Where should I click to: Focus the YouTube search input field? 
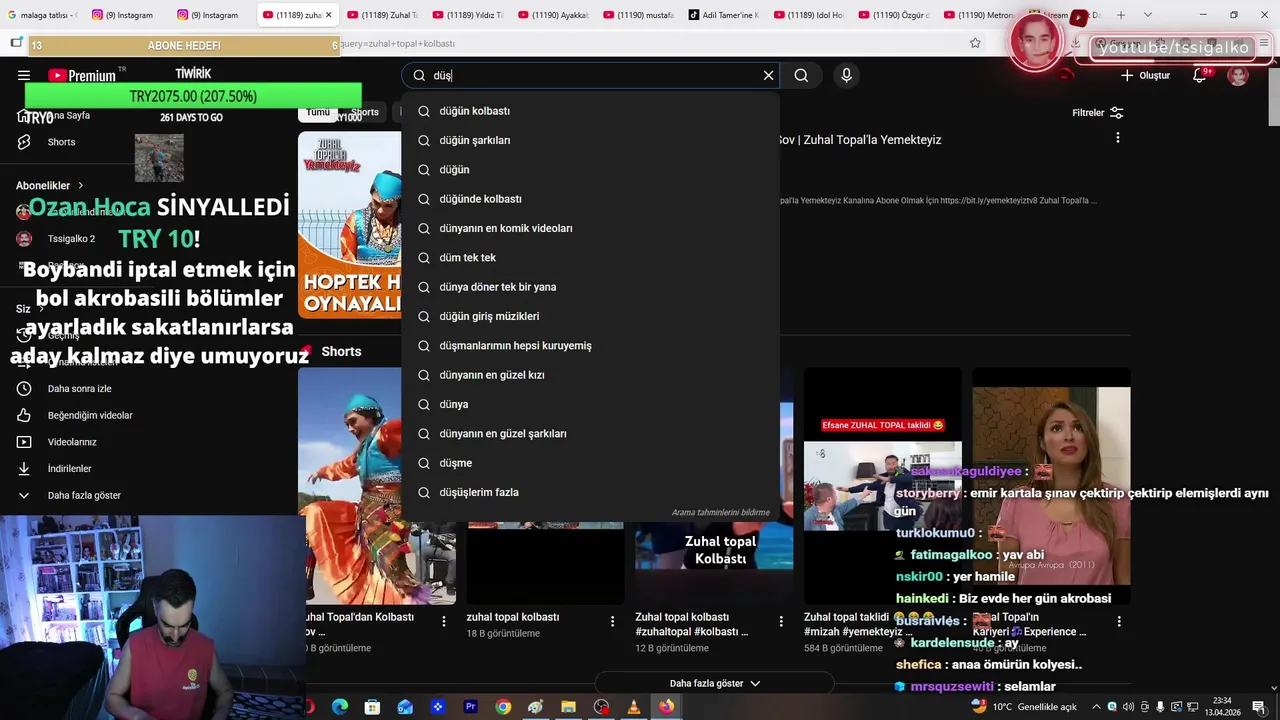tap(590, 75)
